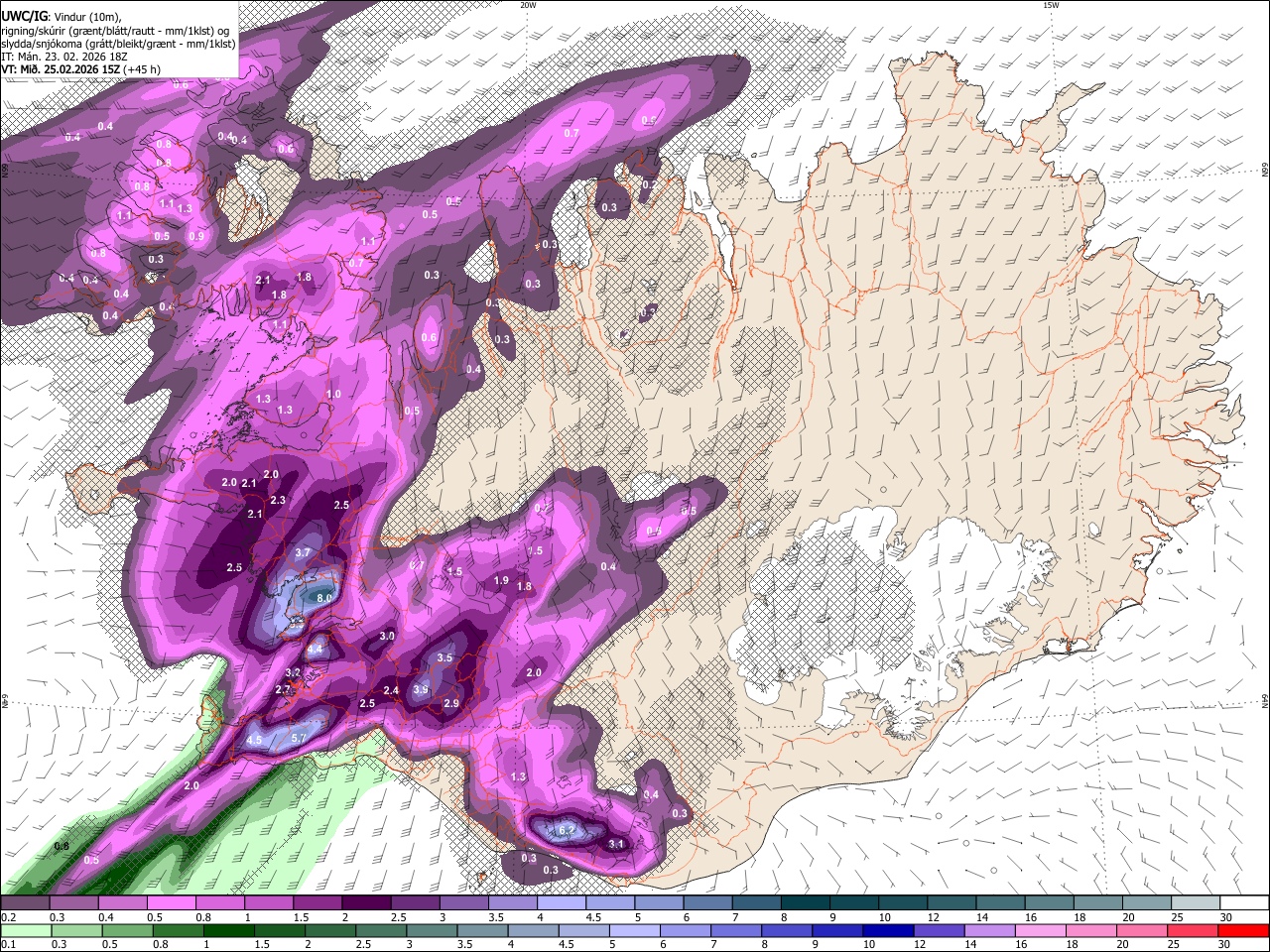Click the 3.0 map value
1270x952 pixels.
[x=388, y=636]
